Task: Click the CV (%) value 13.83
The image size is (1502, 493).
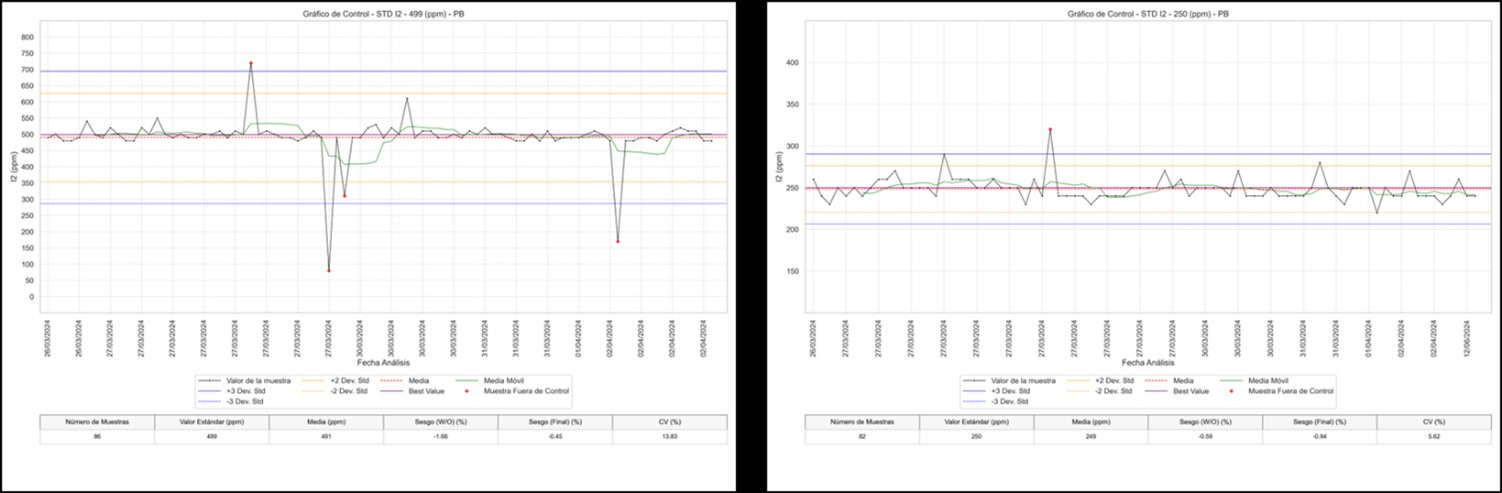Action: tap(669, 437)
